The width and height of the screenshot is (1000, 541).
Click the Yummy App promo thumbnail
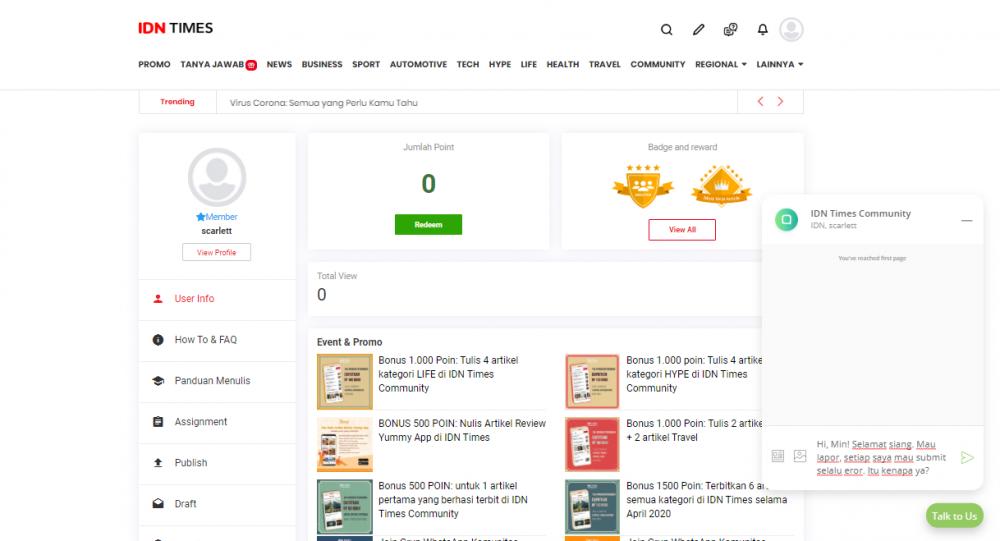pos(344,444)
